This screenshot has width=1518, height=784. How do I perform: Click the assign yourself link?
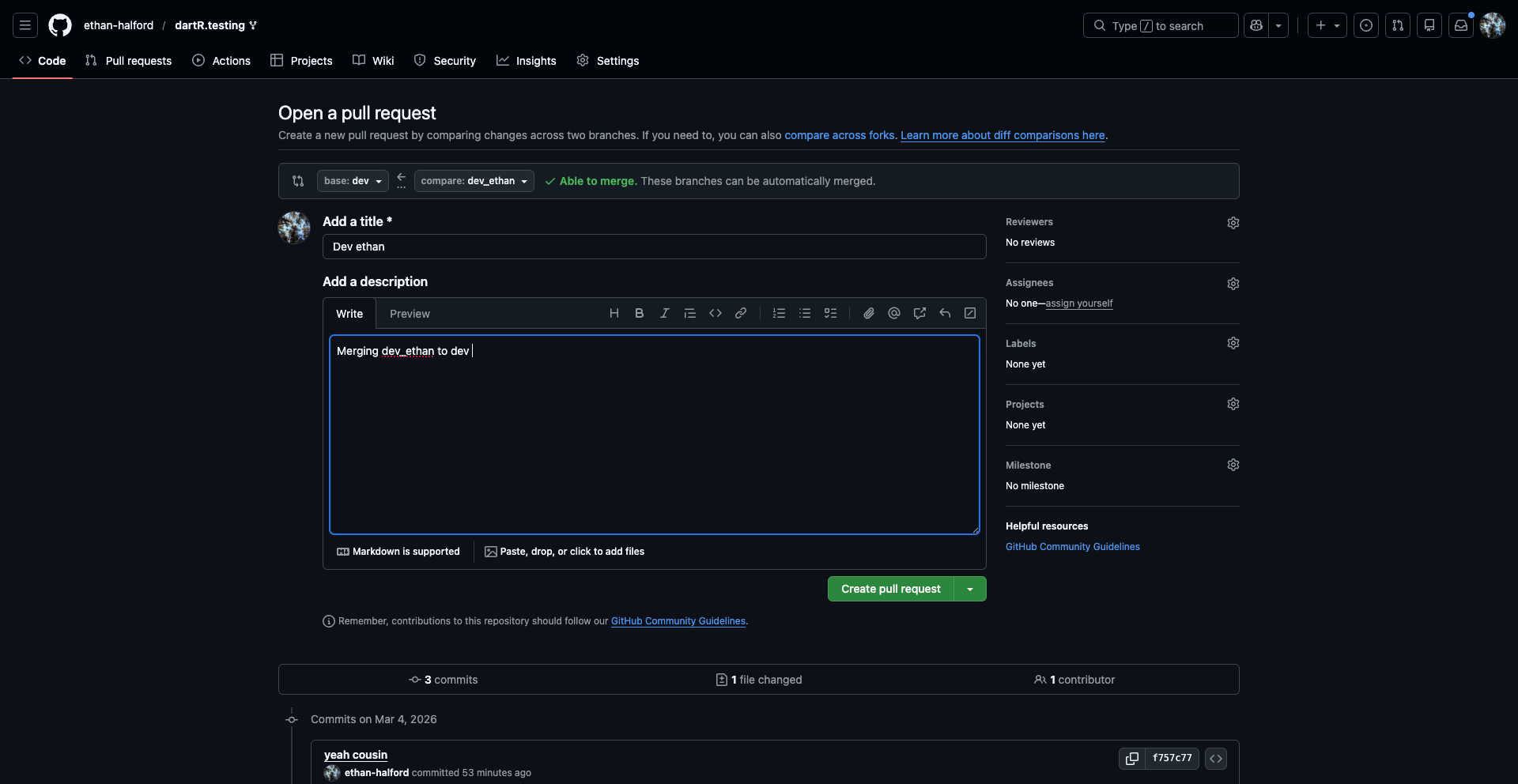[1078, 303]
